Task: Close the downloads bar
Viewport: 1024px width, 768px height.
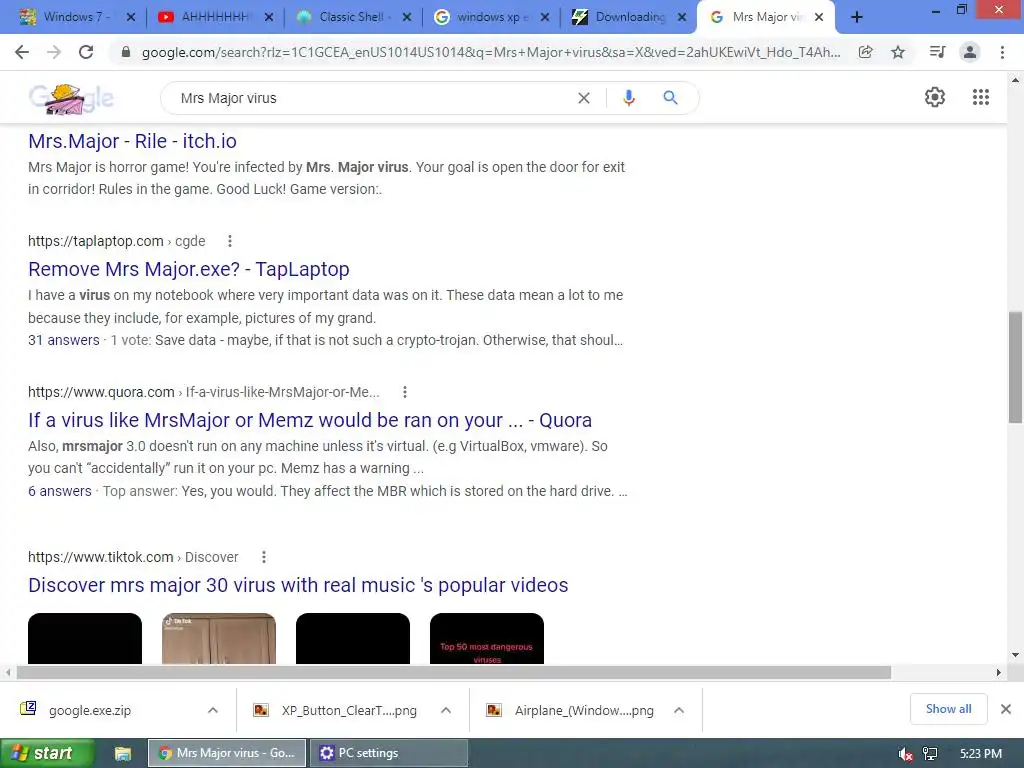Action: [1006, 709]
